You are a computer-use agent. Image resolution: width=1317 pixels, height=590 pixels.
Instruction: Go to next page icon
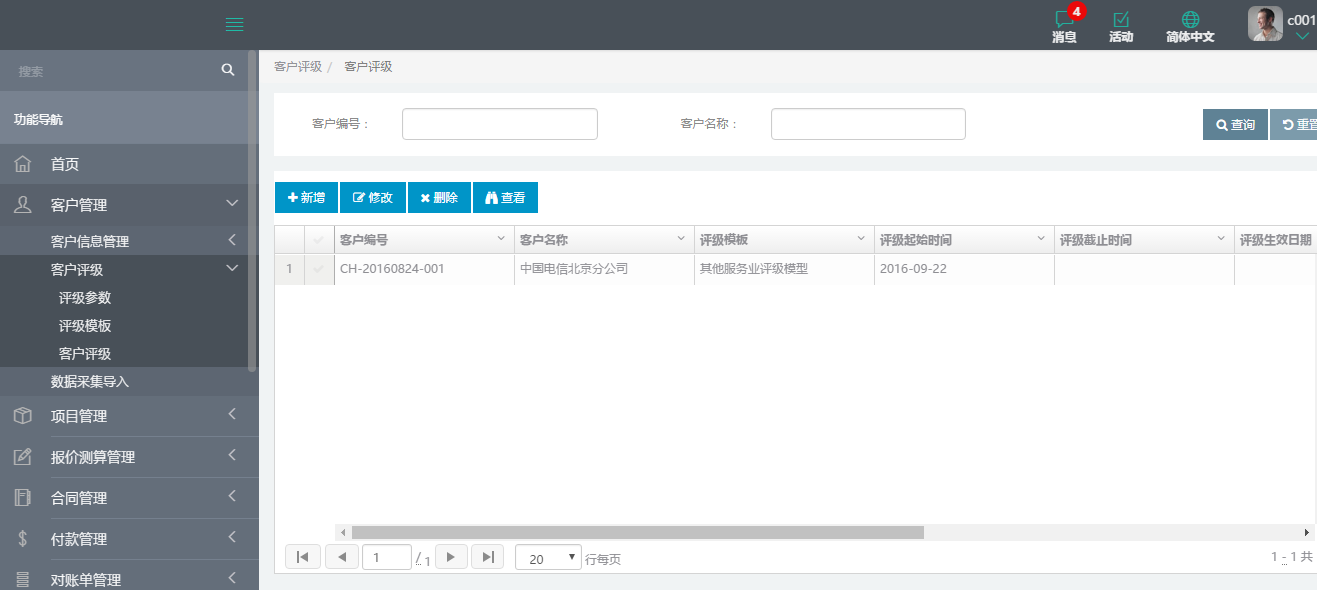pos(450,557)
